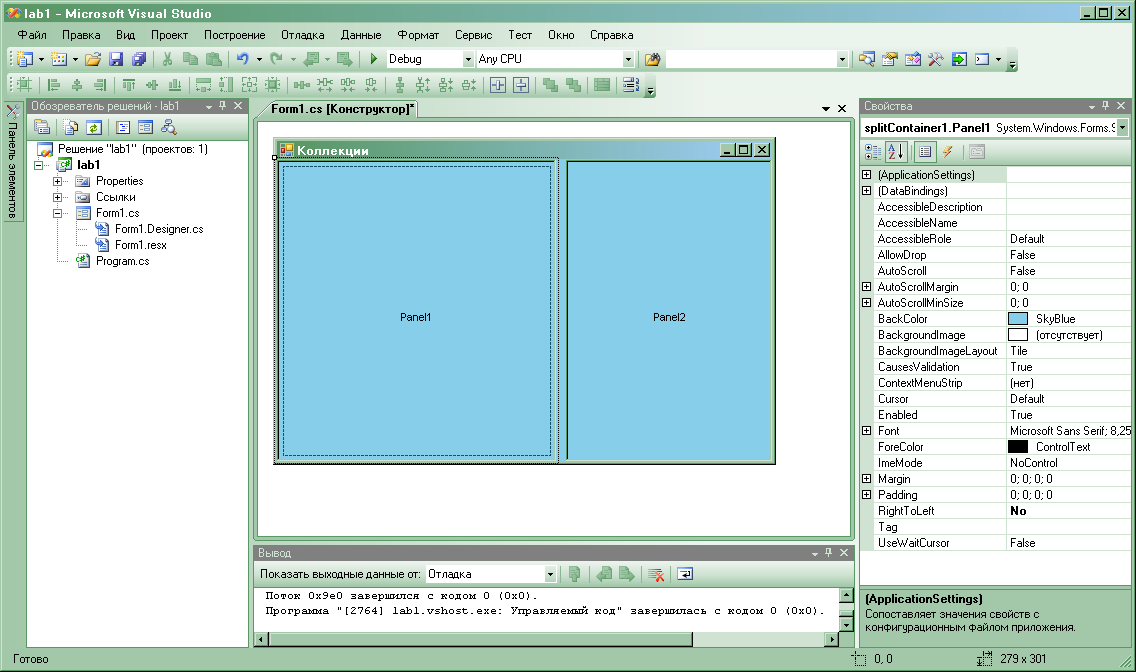This screenshot has width=1136, height=672.
Task: Undo the last action with the arrow icon
Action: point(243,59)
